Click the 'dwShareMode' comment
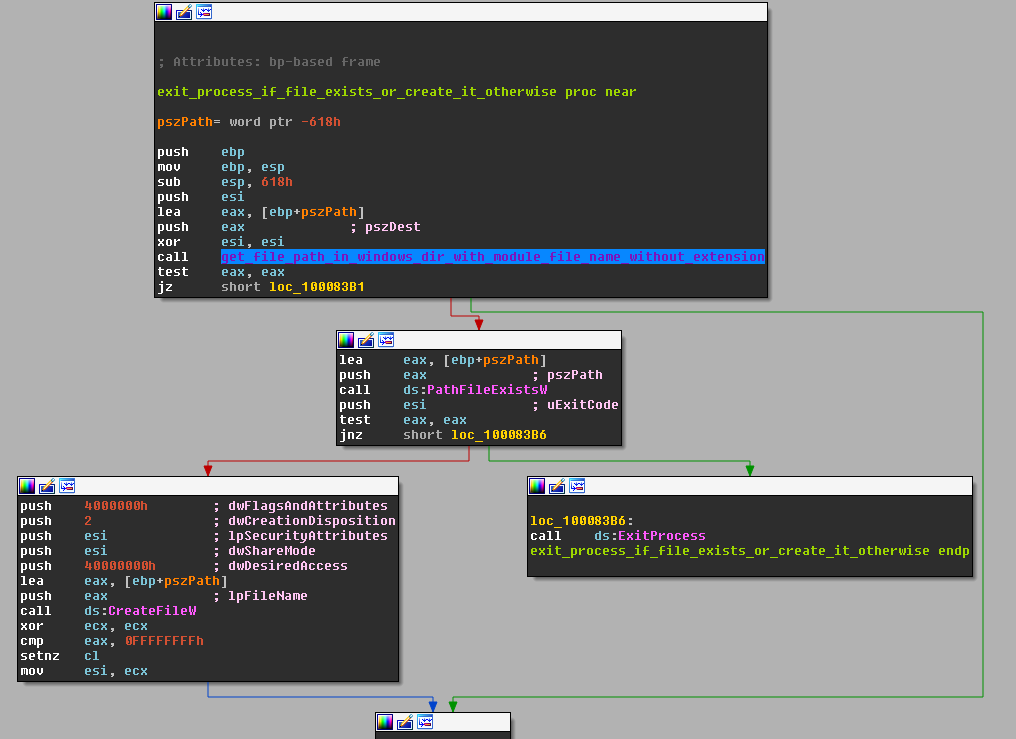 (264, 551)
